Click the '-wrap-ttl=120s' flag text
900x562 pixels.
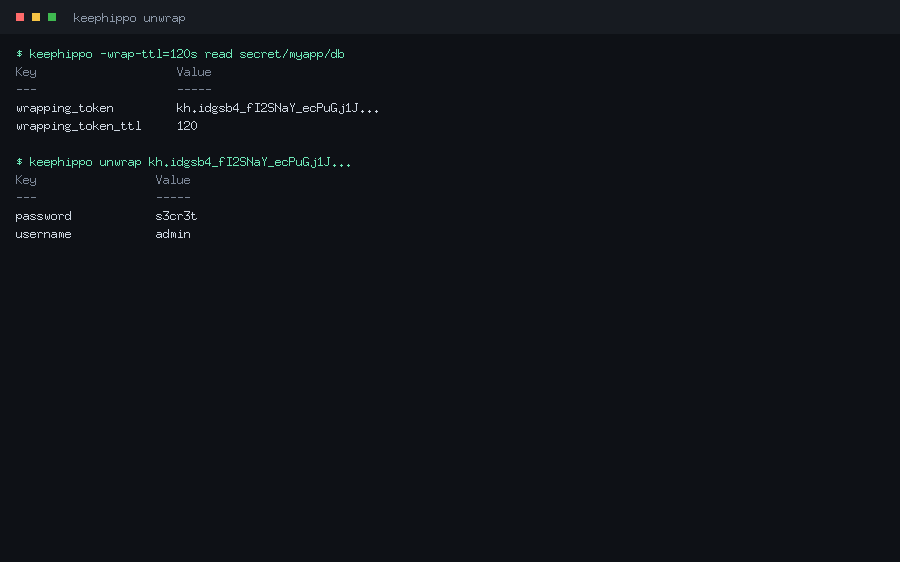149,54
